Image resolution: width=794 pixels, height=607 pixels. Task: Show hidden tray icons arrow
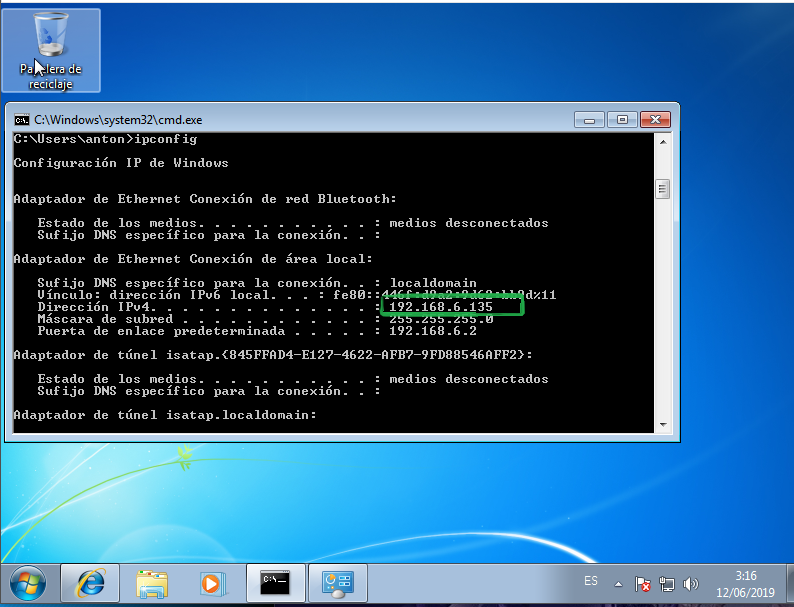click(x=618, y=584)
